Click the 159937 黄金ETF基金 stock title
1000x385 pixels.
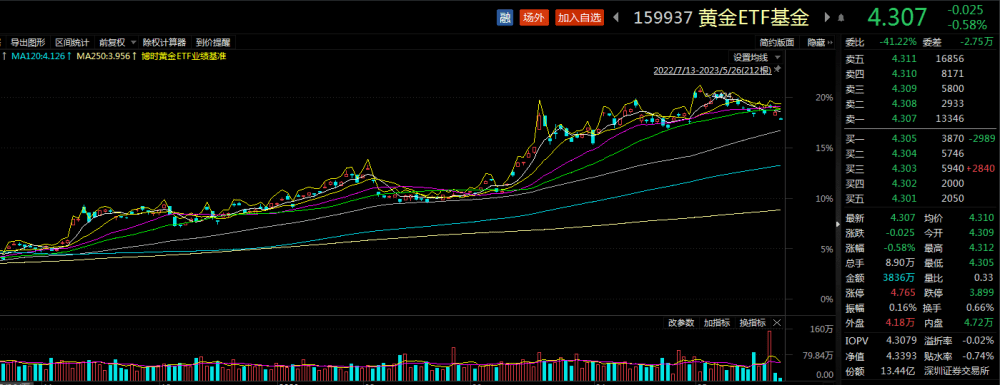[721, 18]
